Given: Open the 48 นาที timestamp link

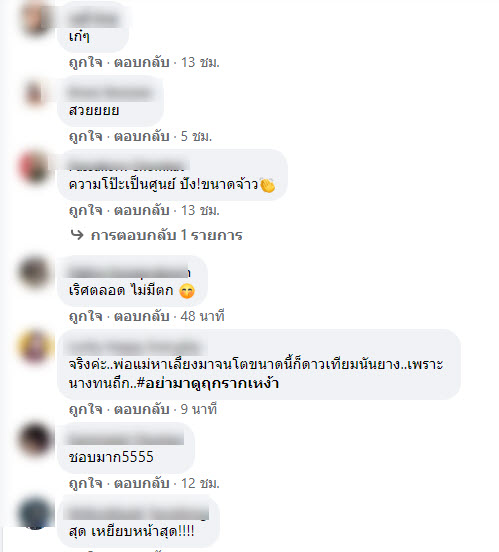Looking at the screenshot, I should click(x=202, y=316).
